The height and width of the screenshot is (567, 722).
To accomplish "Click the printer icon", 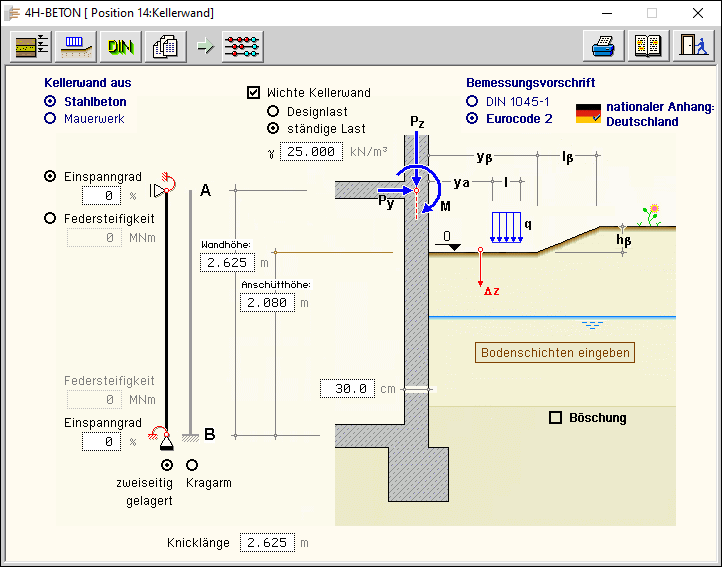I will tap(603, 46).
